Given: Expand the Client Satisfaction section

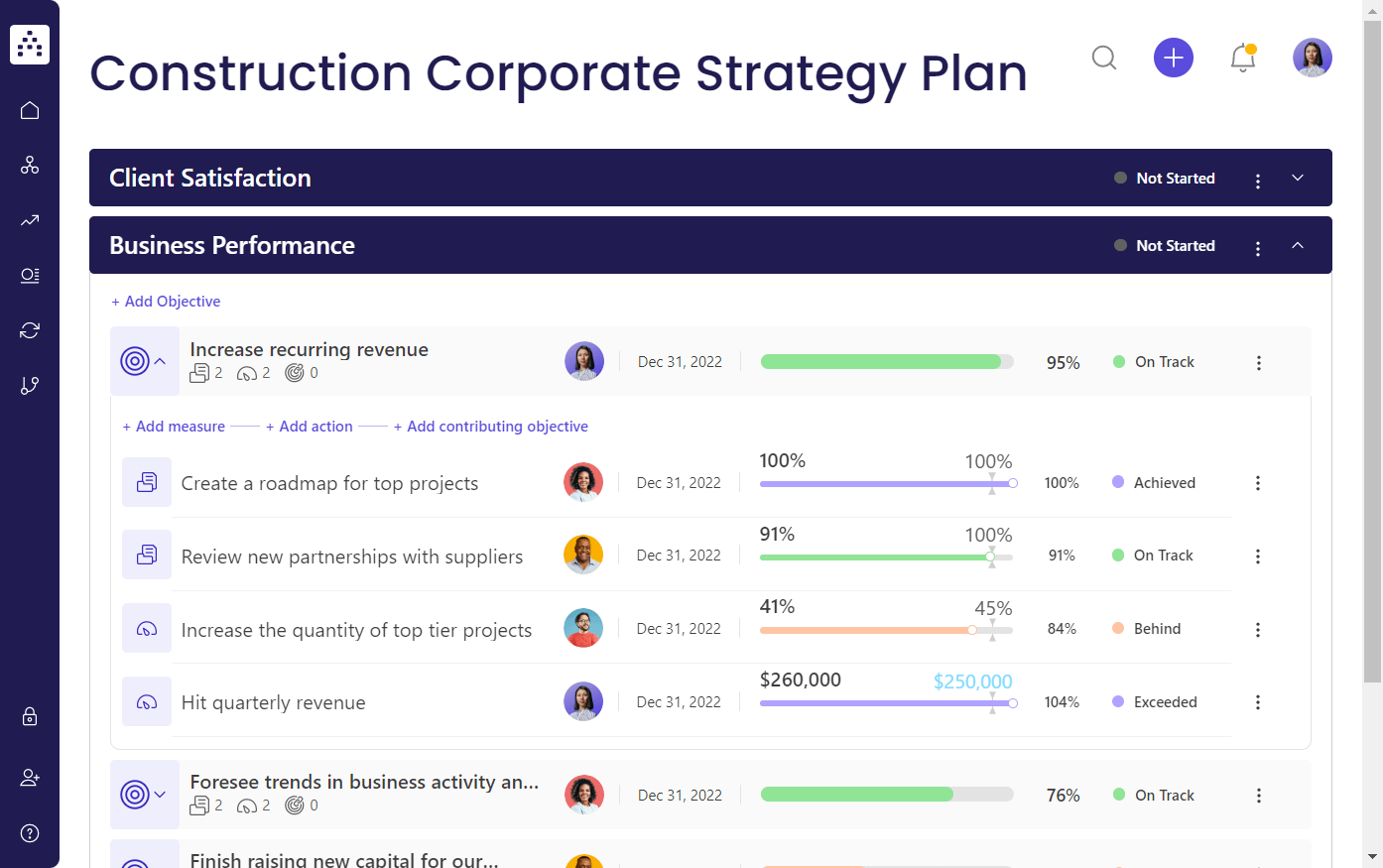Looking at the screenshot, I should [1298, 178].
